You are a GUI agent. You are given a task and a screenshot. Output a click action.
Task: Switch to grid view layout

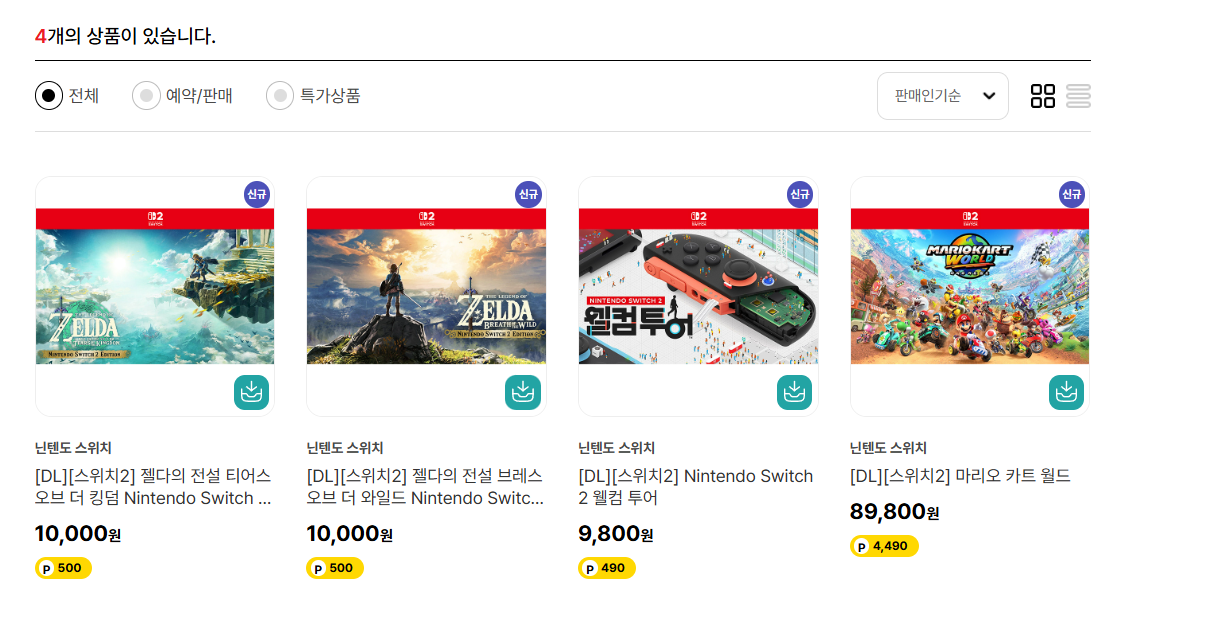[1043, 96]
